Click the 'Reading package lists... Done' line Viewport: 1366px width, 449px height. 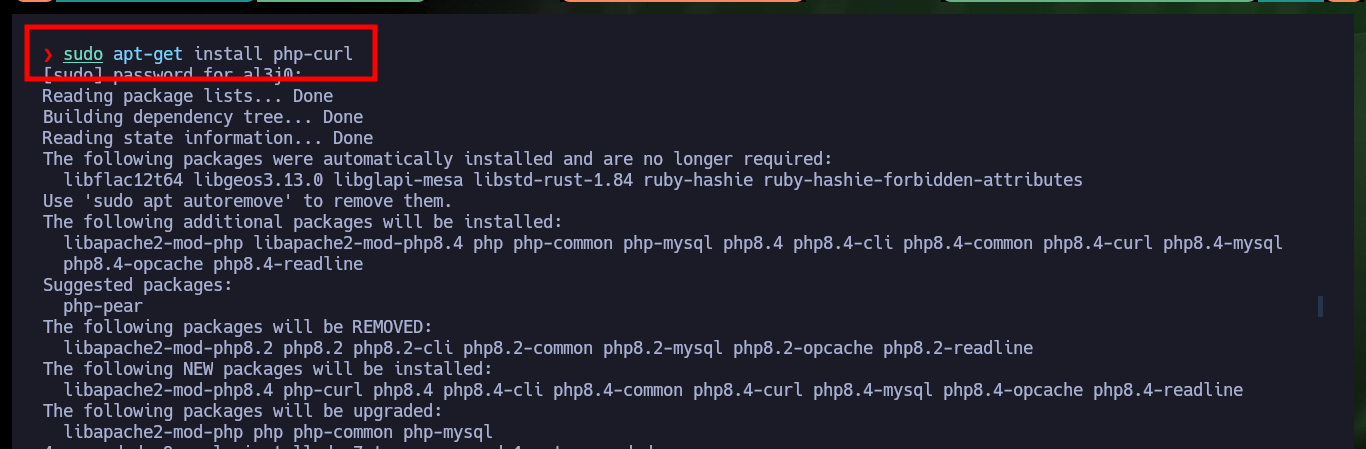pos(188,96)
